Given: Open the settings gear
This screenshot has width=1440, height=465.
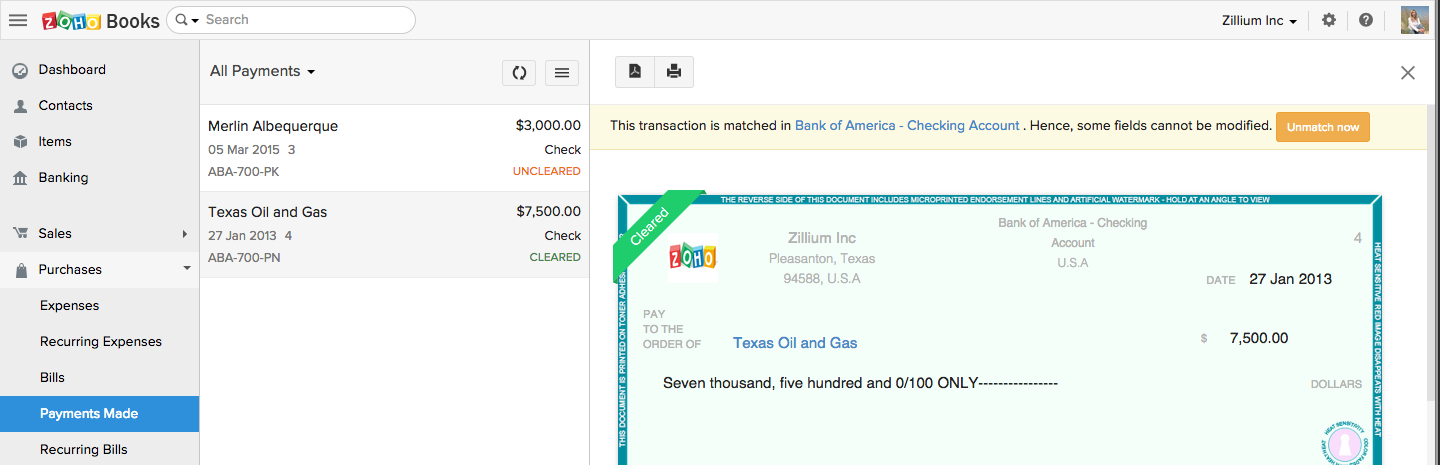Looking at the screenshot, I should tap(1328, 20).
